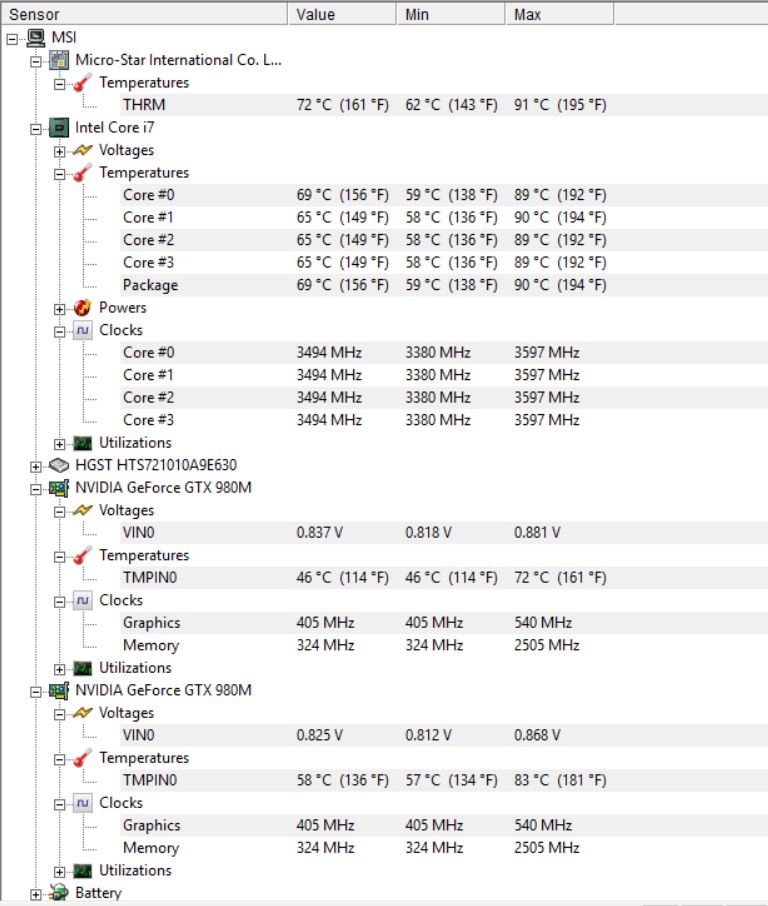Click the Intel Core i7 CPU chip icon
The image size is (768, 906).
point(59,128)
